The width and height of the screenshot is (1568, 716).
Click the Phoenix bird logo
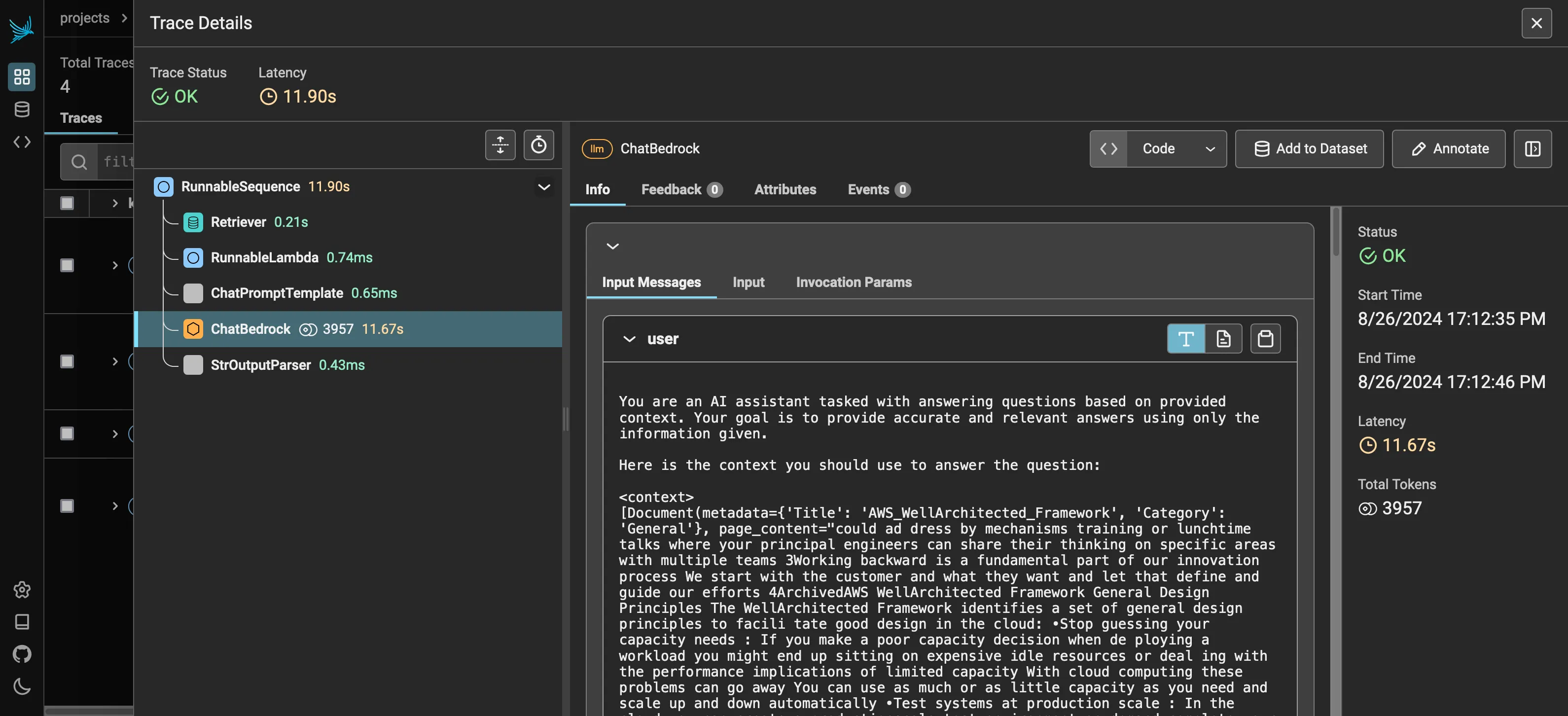(x=22, y=29)
